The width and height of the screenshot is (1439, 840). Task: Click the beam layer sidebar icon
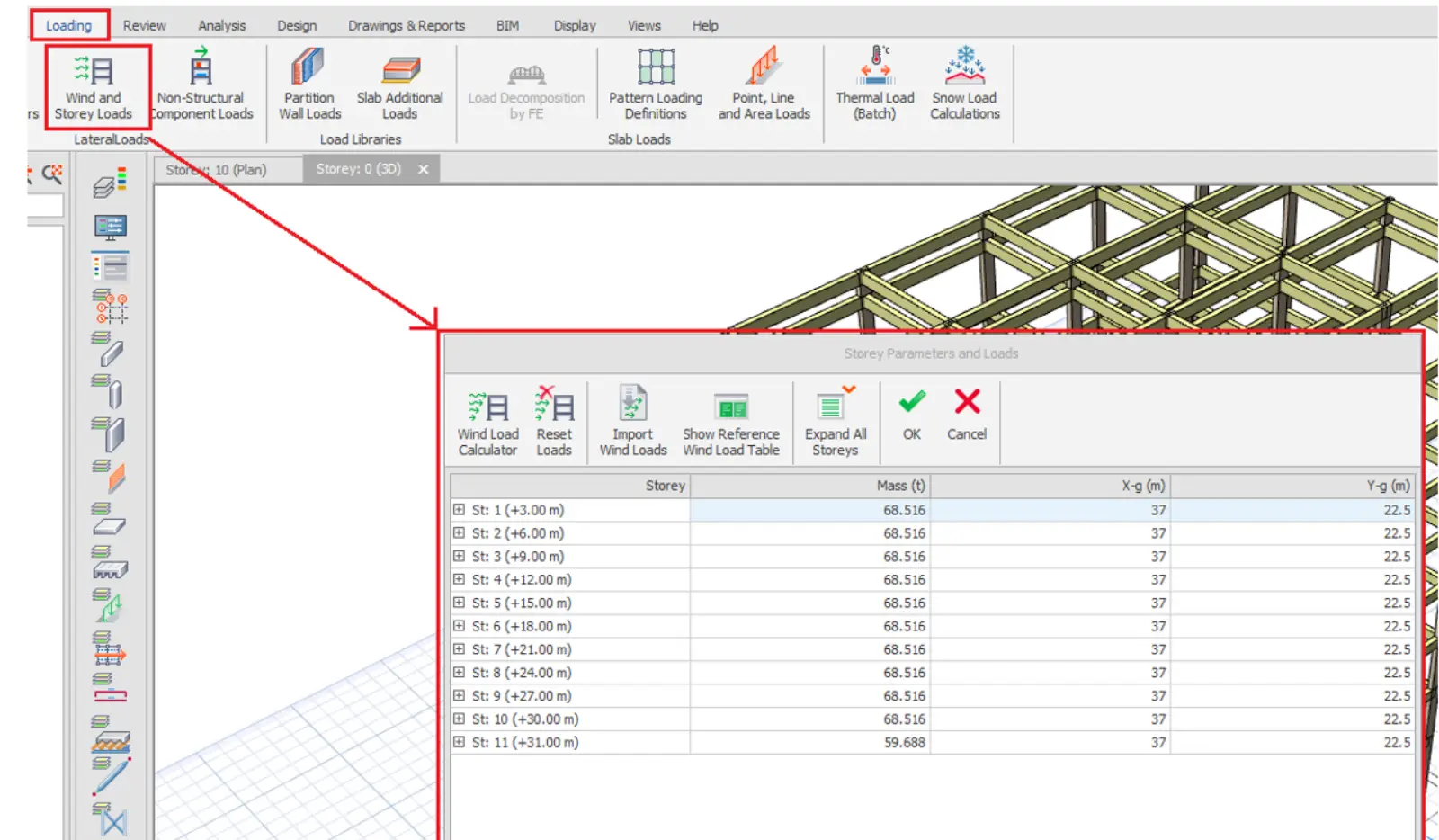pos(109,349)
